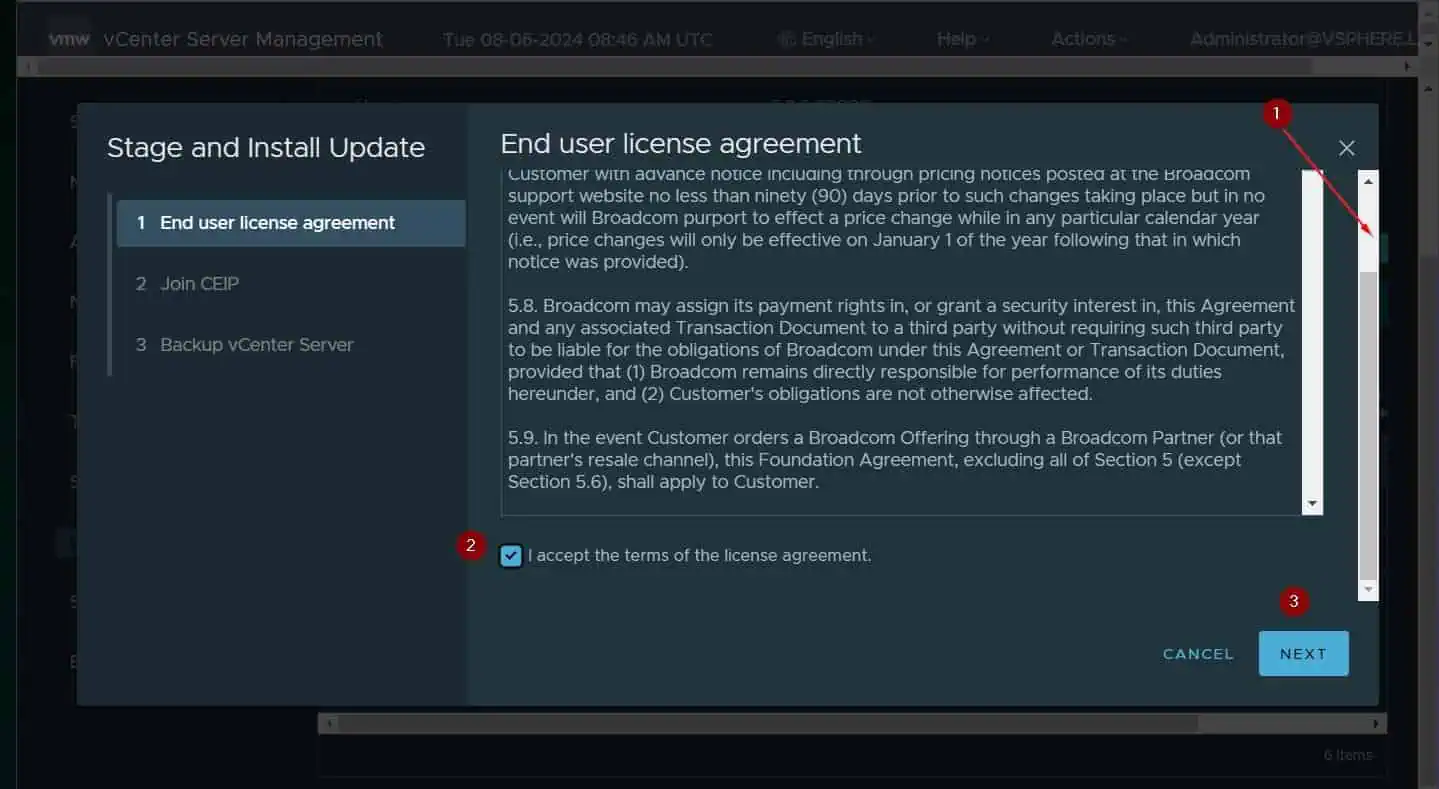This screenshot has height=789, width=1439.
Task: Click background table scrollbar right arrow
Action: point(1377,723)
